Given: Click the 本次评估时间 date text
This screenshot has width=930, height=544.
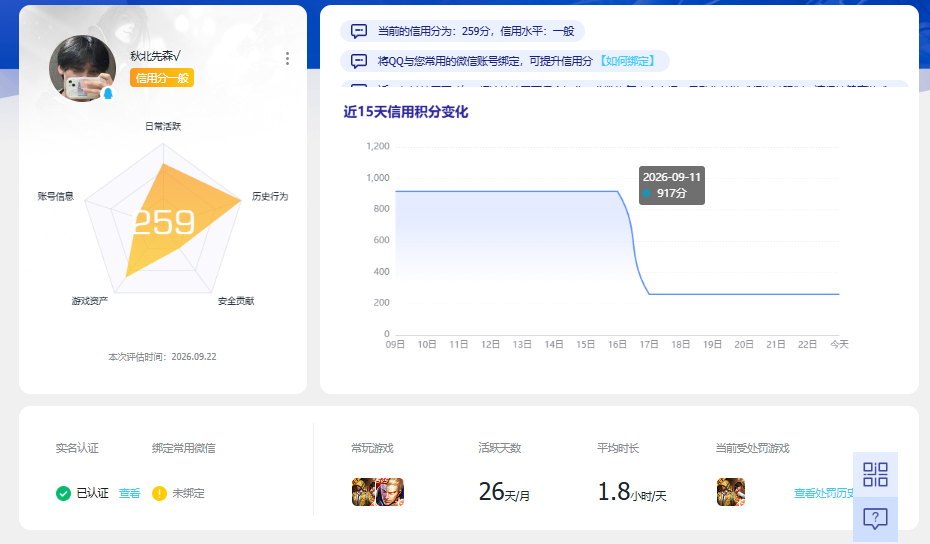Looking at the screenshot, I should 163,357.
